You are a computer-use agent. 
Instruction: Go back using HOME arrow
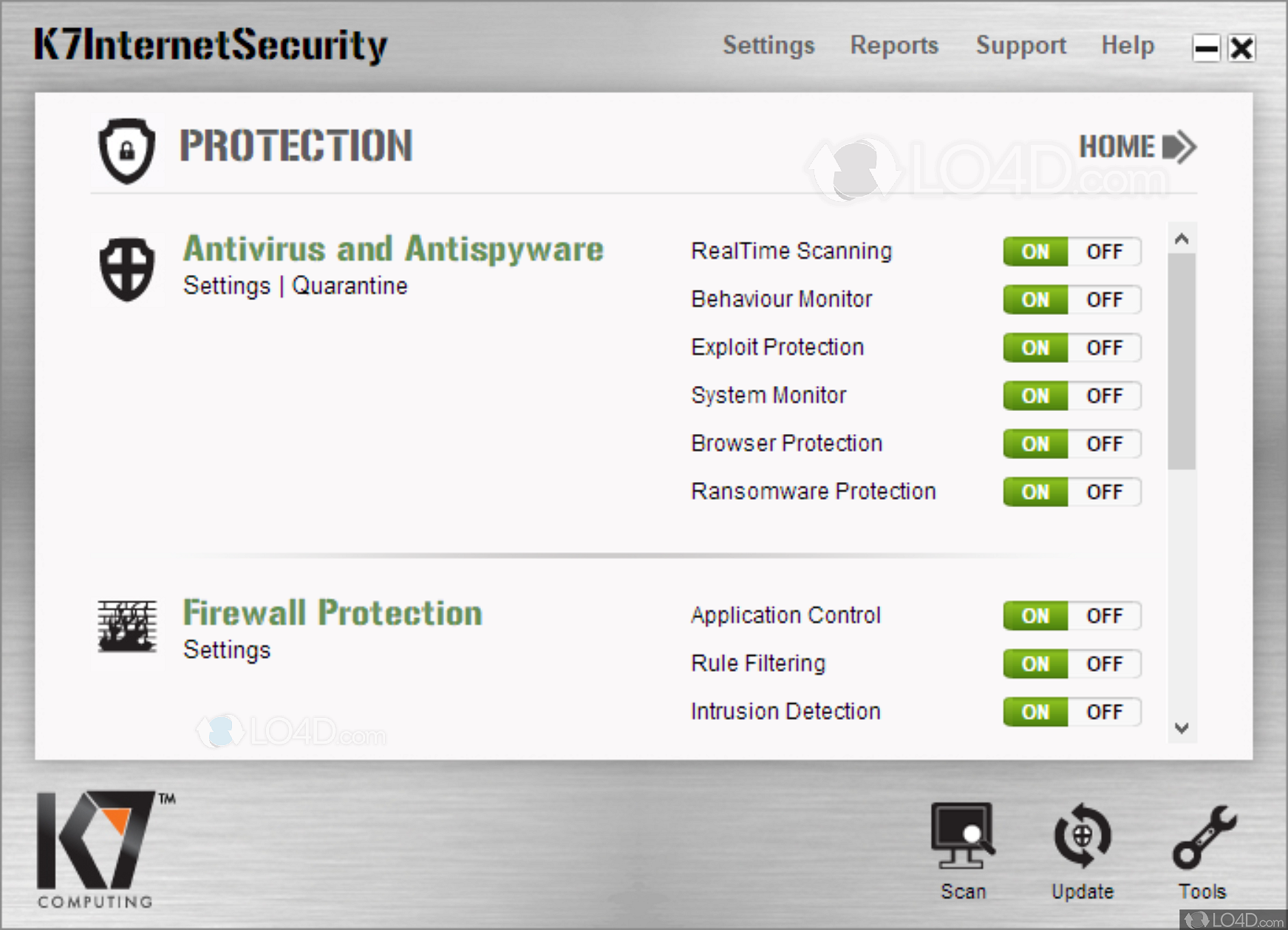[x=1137, y=146]
